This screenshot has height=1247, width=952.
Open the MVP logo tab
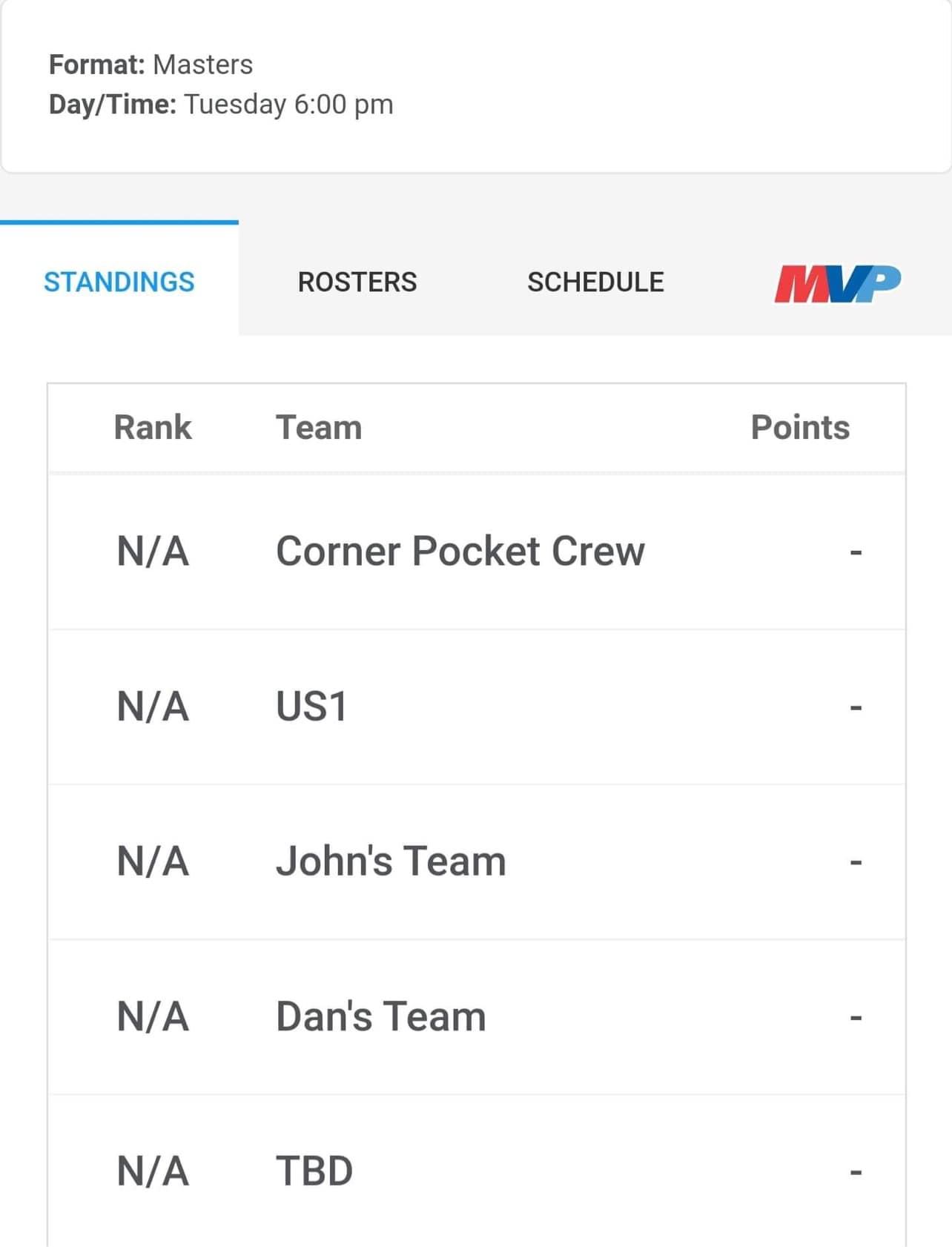click(837, 283)
